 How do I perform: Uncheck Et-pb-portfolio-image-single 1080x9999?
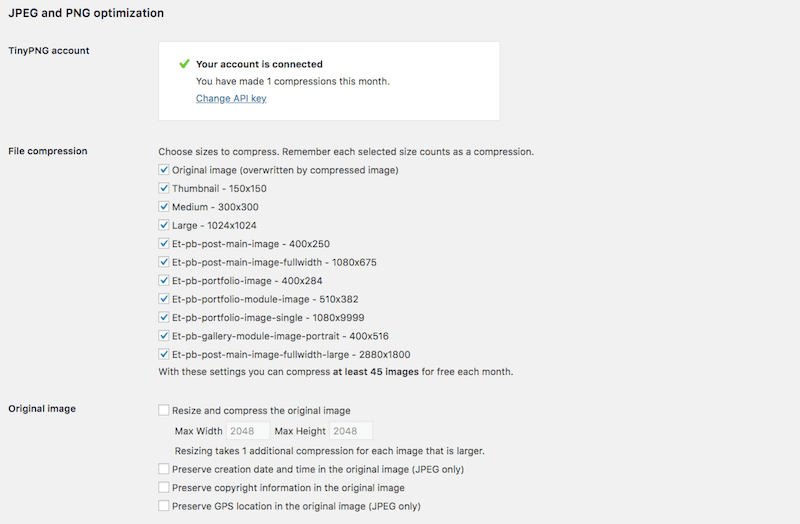coord(164,317)
